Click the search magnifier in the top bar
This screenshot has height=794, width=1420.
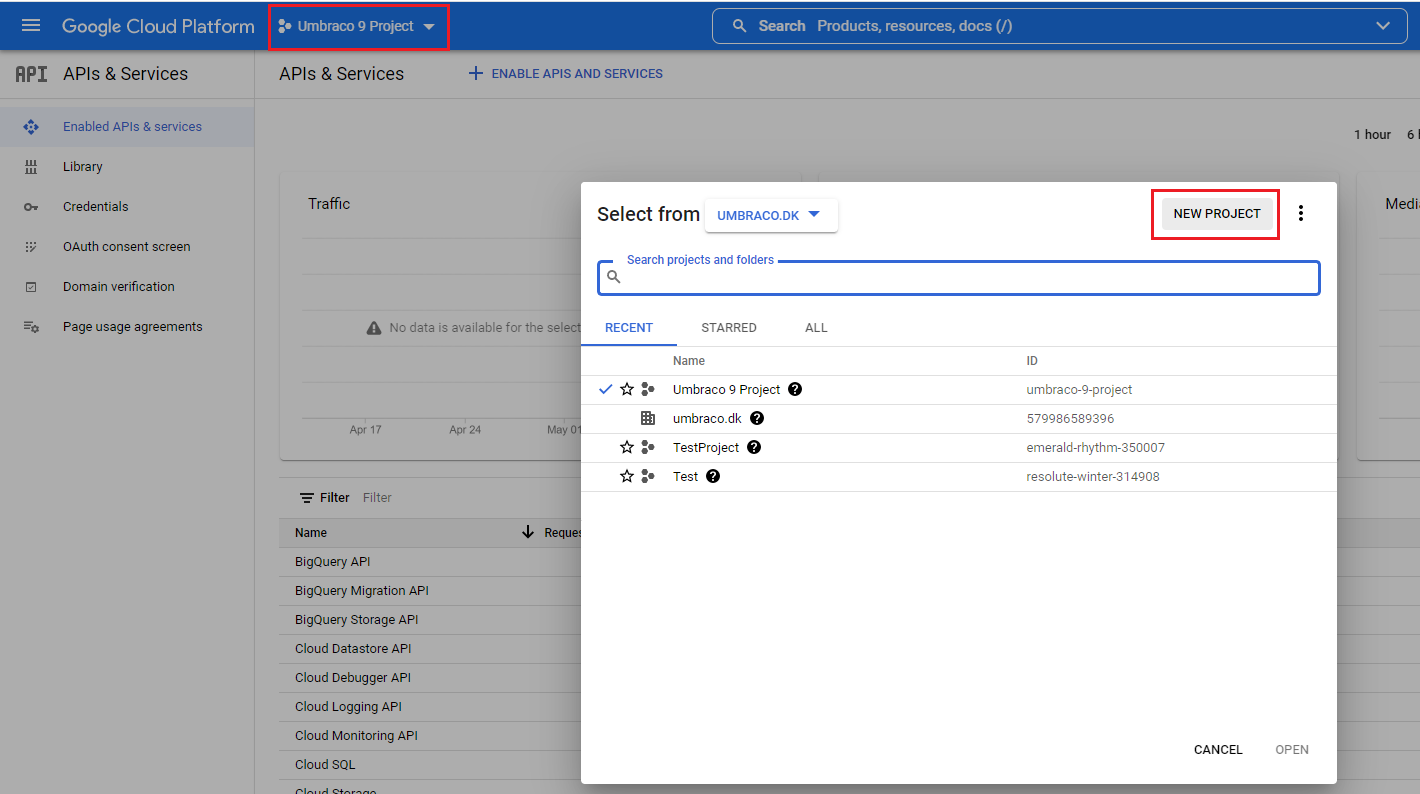coord(740,26)
